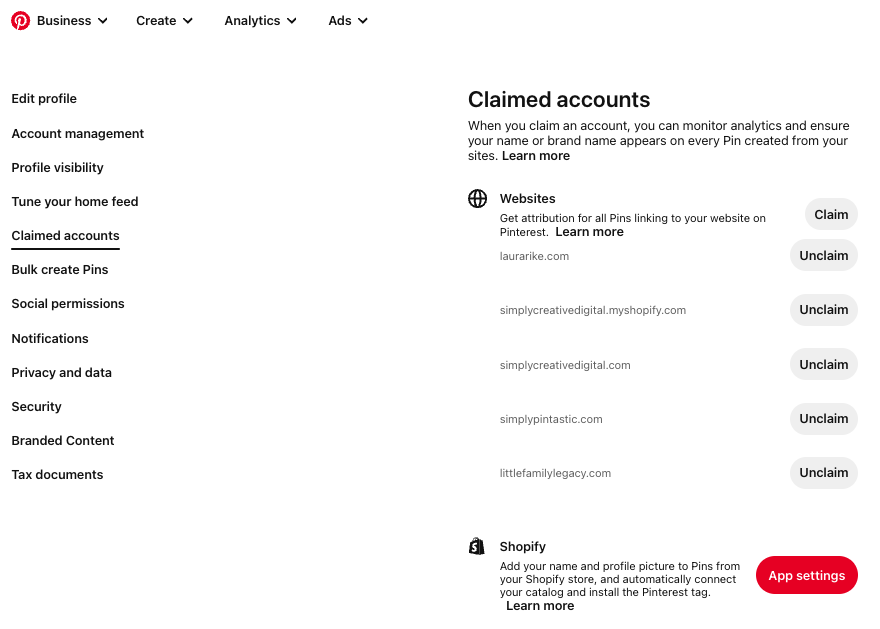Image resolution: width=880 pixels, height=629 pixels.
Task: Click Learn more in Claimed accounts description
Action: [536, 156]
